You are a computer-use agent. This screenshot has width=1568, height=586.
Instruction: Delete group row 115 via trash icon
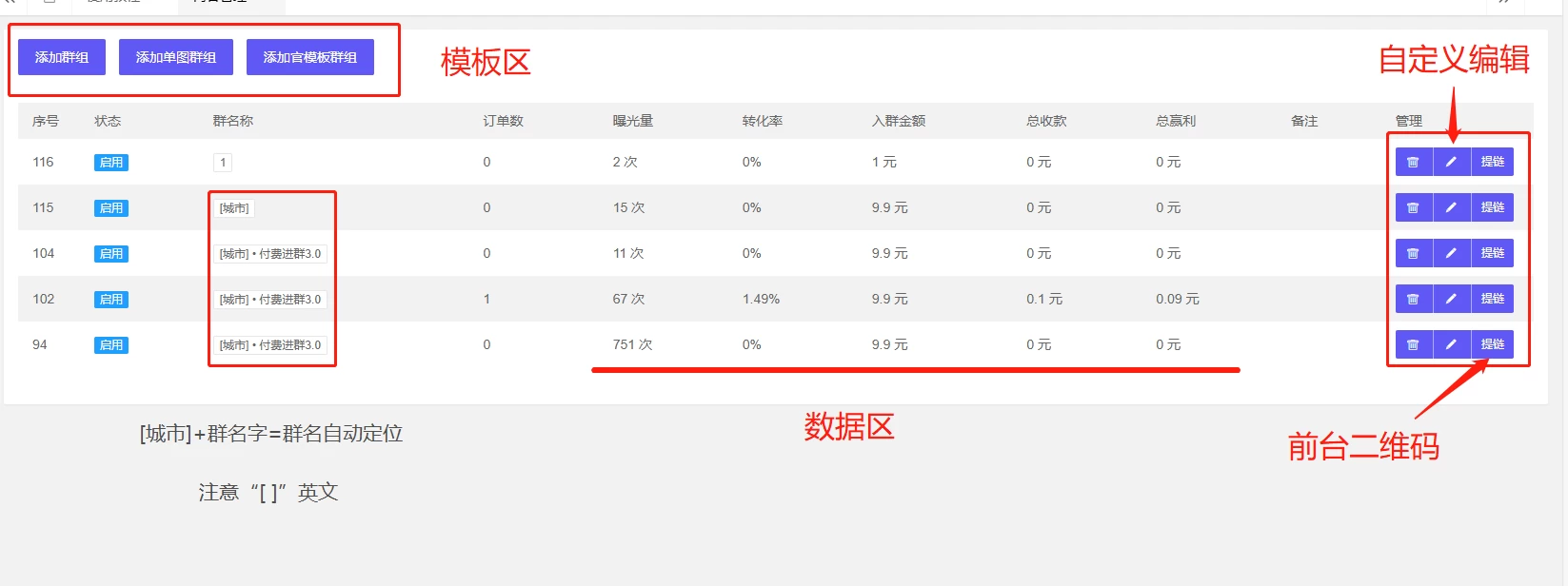coord(1414,207)
